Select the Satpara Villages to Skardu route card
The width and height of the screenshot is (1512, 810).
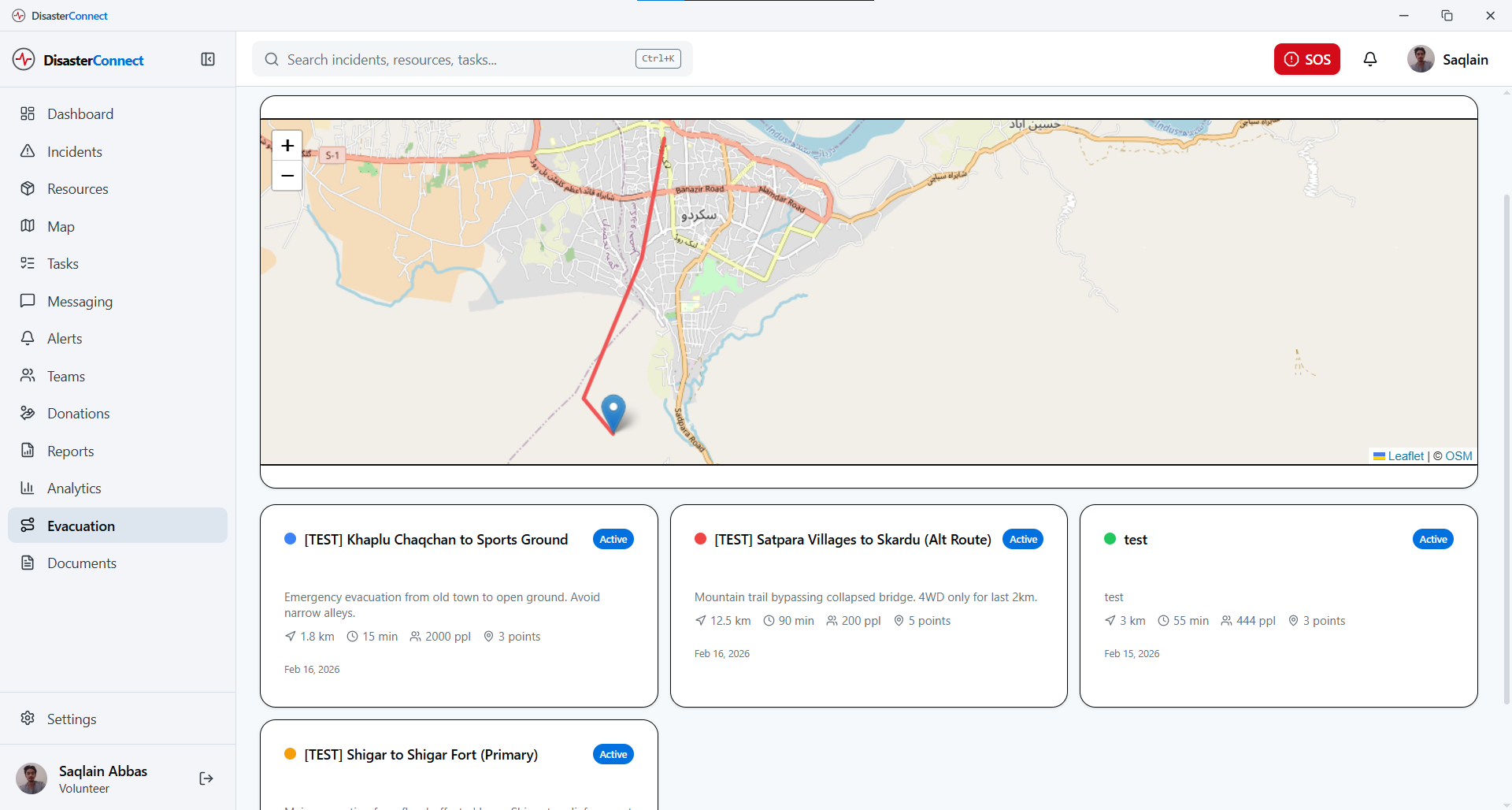852,540
